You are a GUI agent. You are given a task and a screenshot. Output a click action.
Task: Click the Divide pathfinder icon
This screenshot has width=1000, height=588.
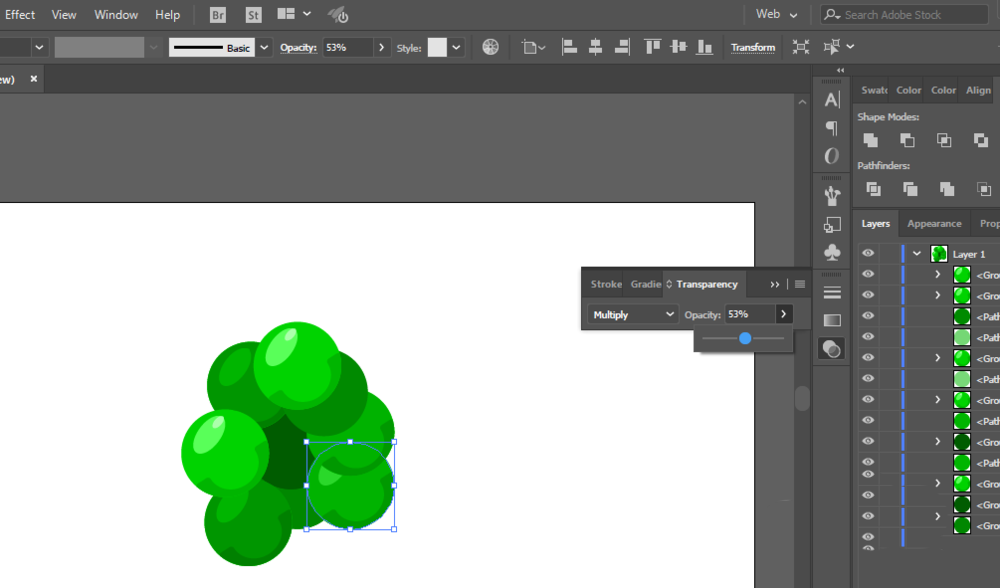(874, 189)
